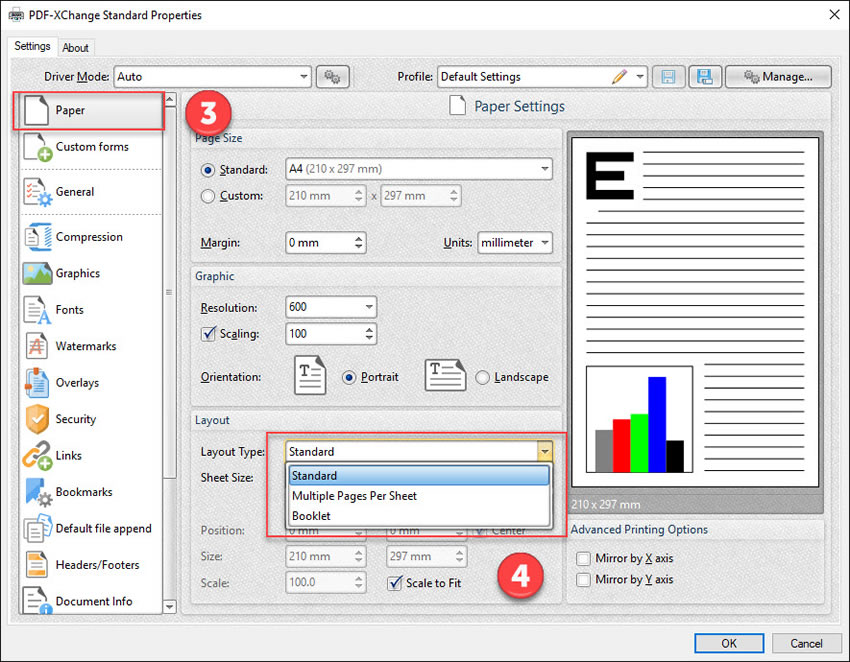Click the custom width 210 mm stepper
The height and width of the screenshot is (662, 850).
pos(358,196)
